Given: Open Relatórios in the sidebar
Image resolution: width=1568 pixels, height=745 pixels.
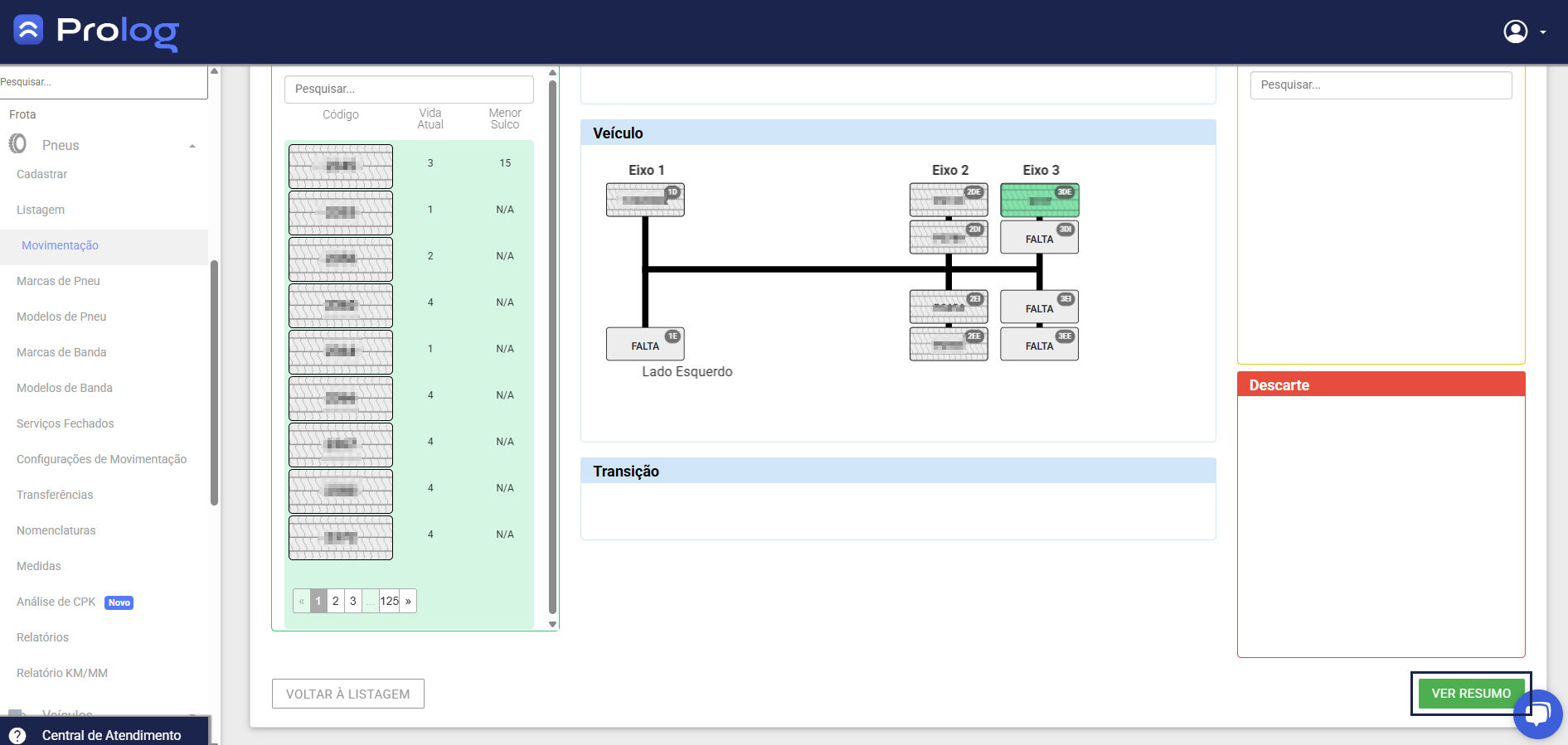Looking at the screenshot, I should tap(42, 637).
